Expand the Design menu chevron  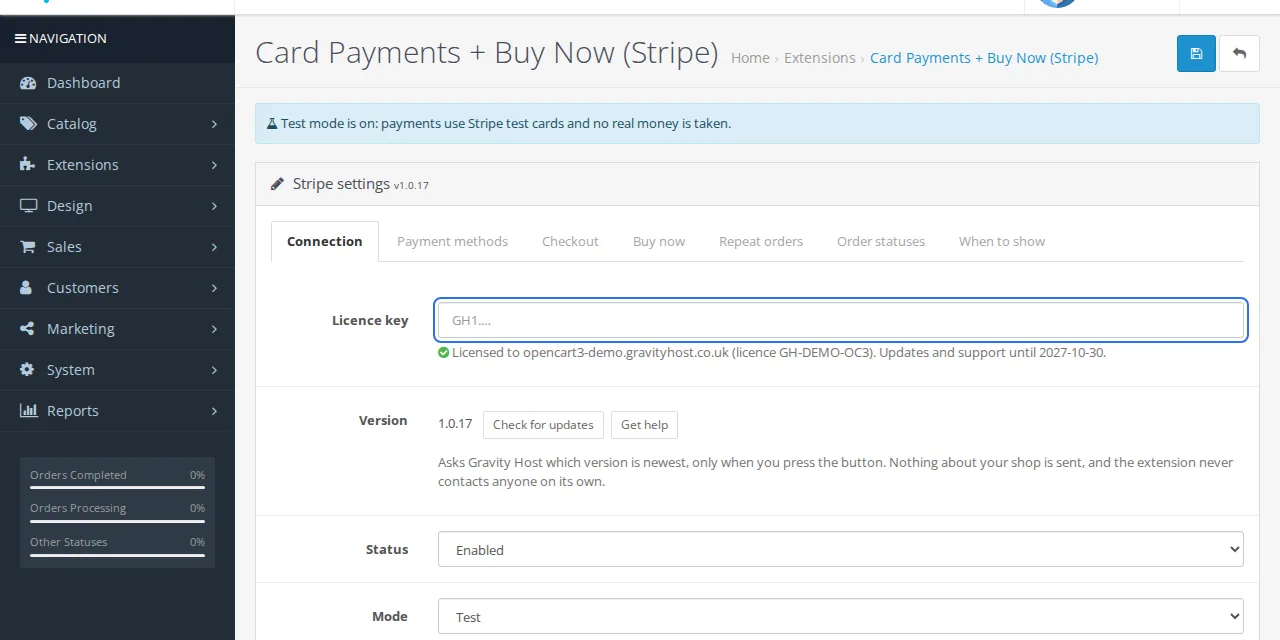pyautogui.click(x=214, y=206)
